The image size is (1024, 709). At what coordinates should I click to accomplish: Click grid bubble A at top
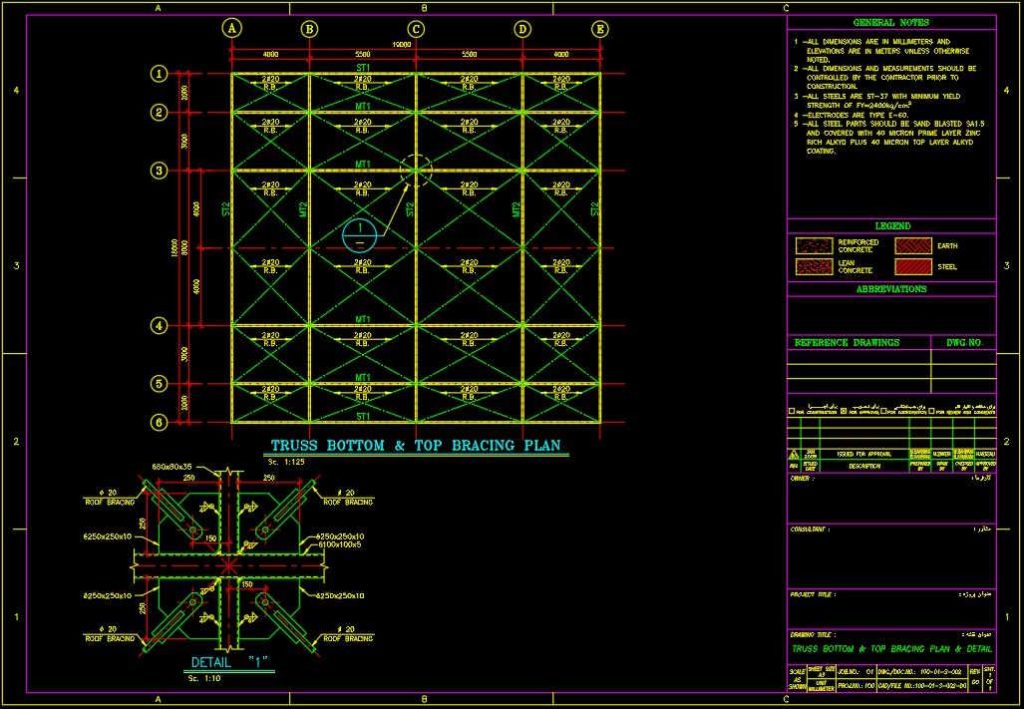(x=232, y=29)
